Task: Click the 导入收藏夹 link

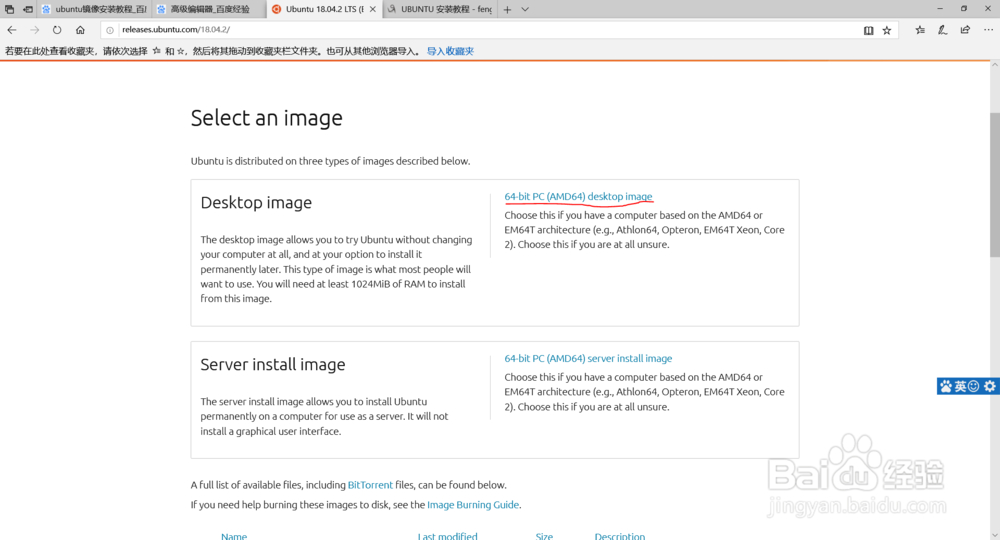Action: tap(450, 51)
